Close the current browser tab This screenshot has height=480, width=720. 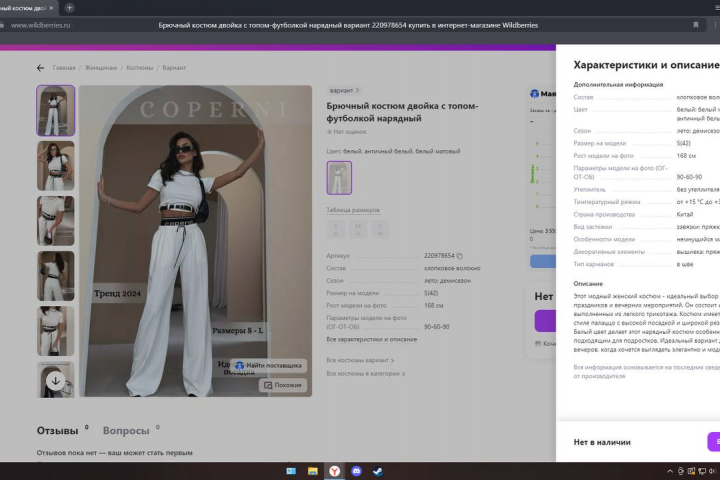click(51, 8)
